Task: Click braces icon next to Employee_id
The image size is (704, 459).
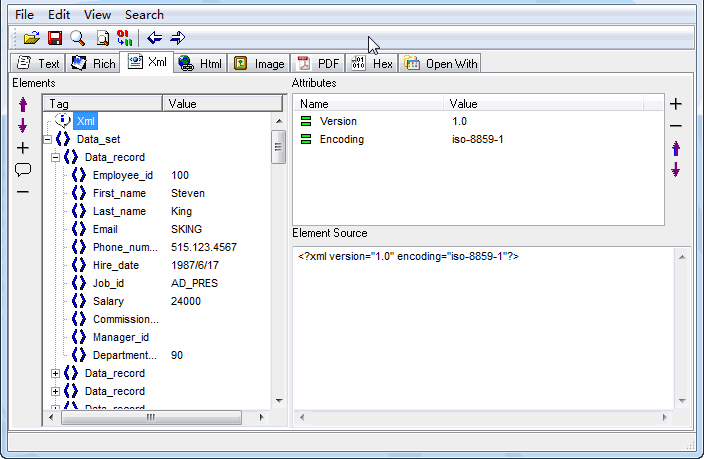Action: click(79, 175)
